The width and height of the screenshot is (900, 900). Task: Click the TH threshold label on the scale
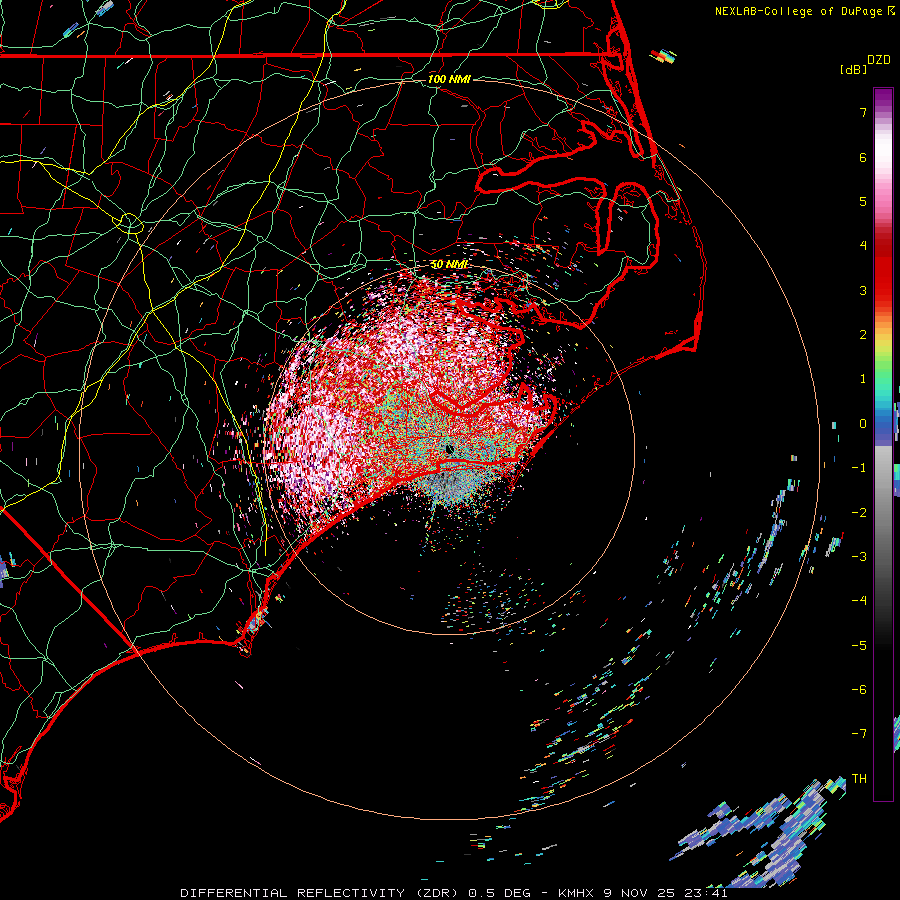pyautogui.click(x=859, y=779)
